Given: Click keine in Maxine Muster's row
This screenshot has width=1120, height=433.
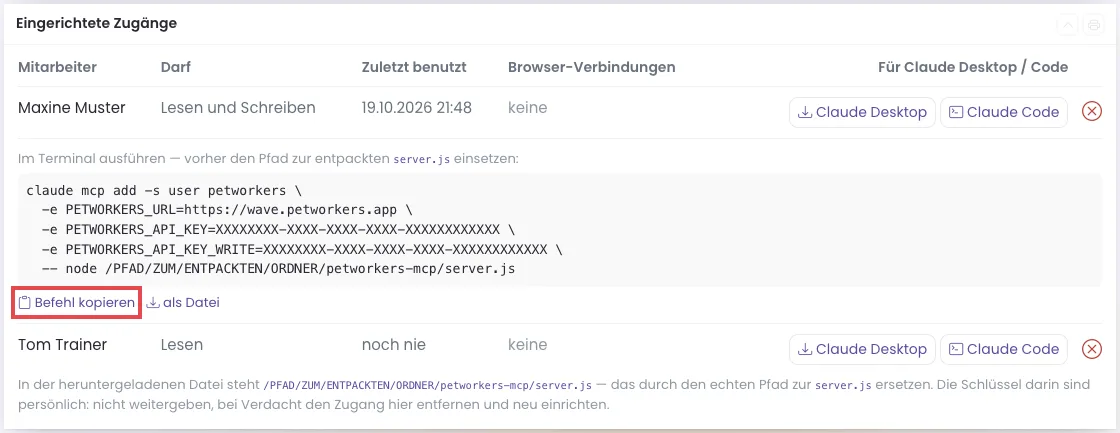Looking at the screenshot, I should click(528, 108).
